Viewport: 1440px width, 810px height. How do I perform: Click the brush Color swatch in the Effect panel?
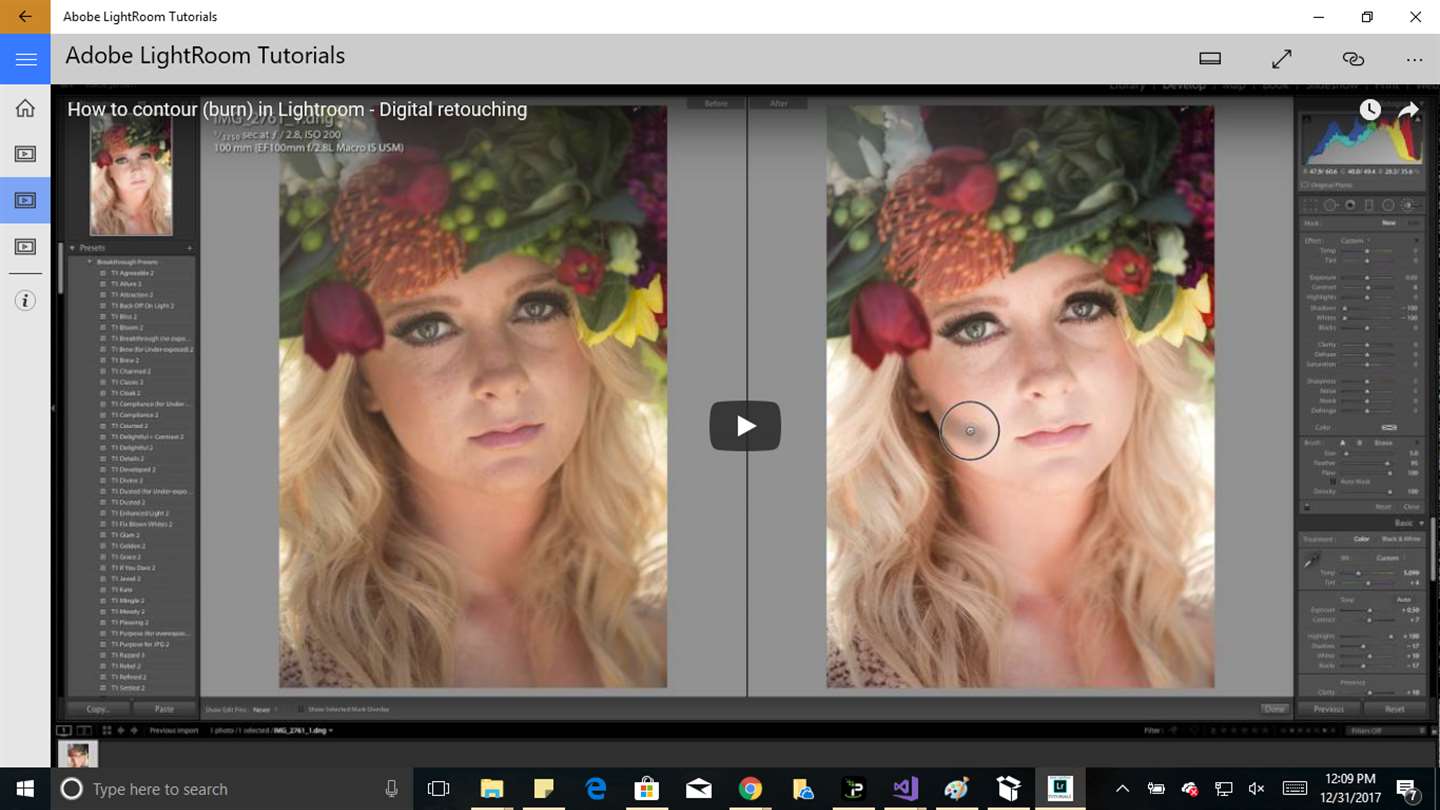tap(1389, 428)
